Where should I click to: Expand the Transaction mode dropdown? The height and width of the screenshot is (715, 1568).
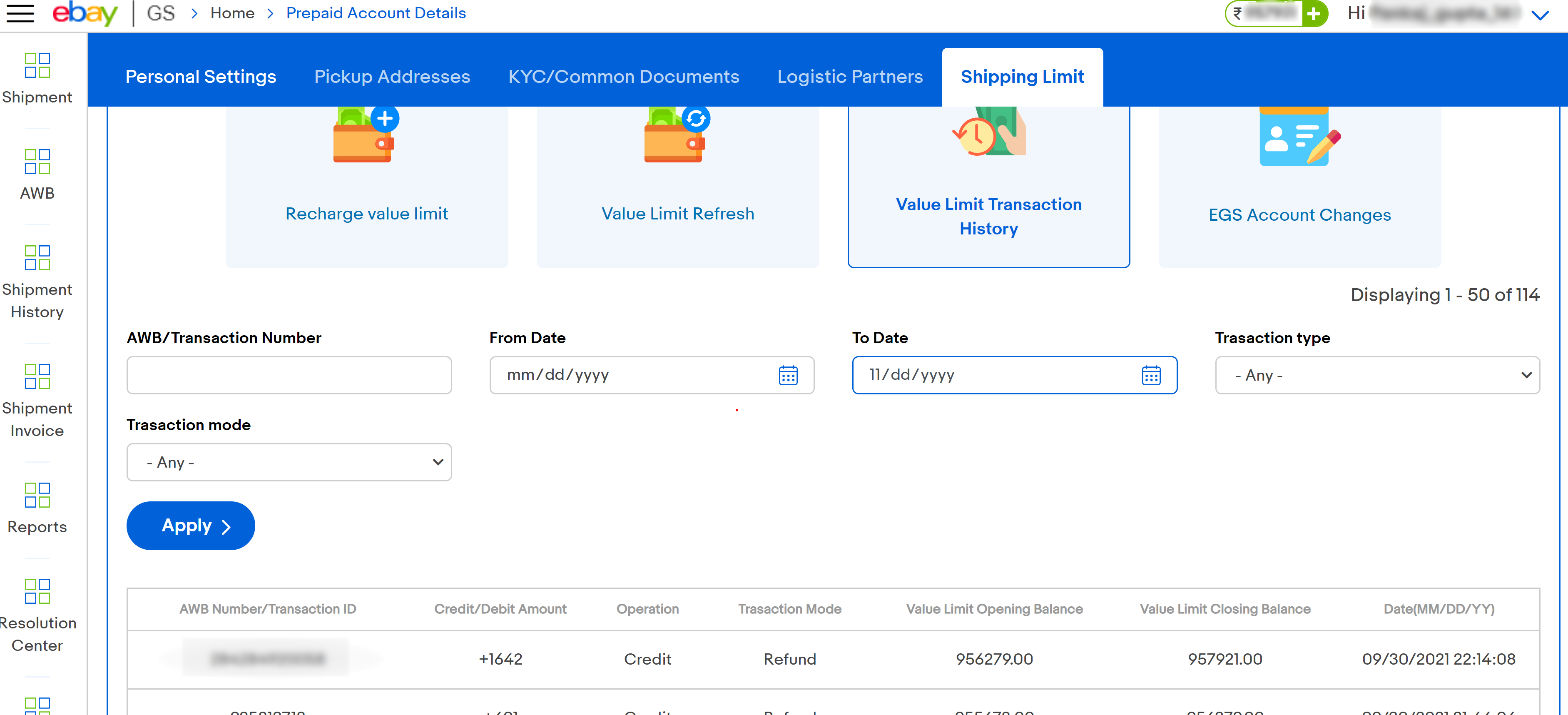coord(289,462)
